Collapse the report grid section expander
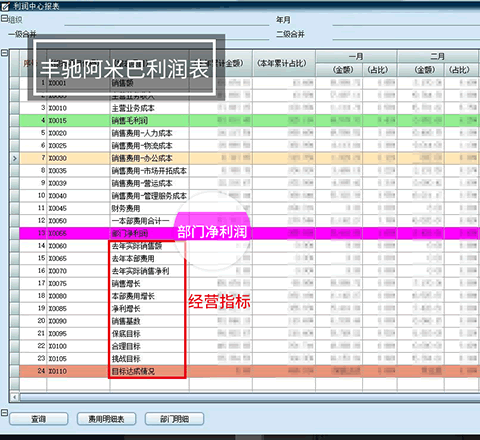Image resolution: width=480 pixels, height=440 pixels. [x=4, y=53]
